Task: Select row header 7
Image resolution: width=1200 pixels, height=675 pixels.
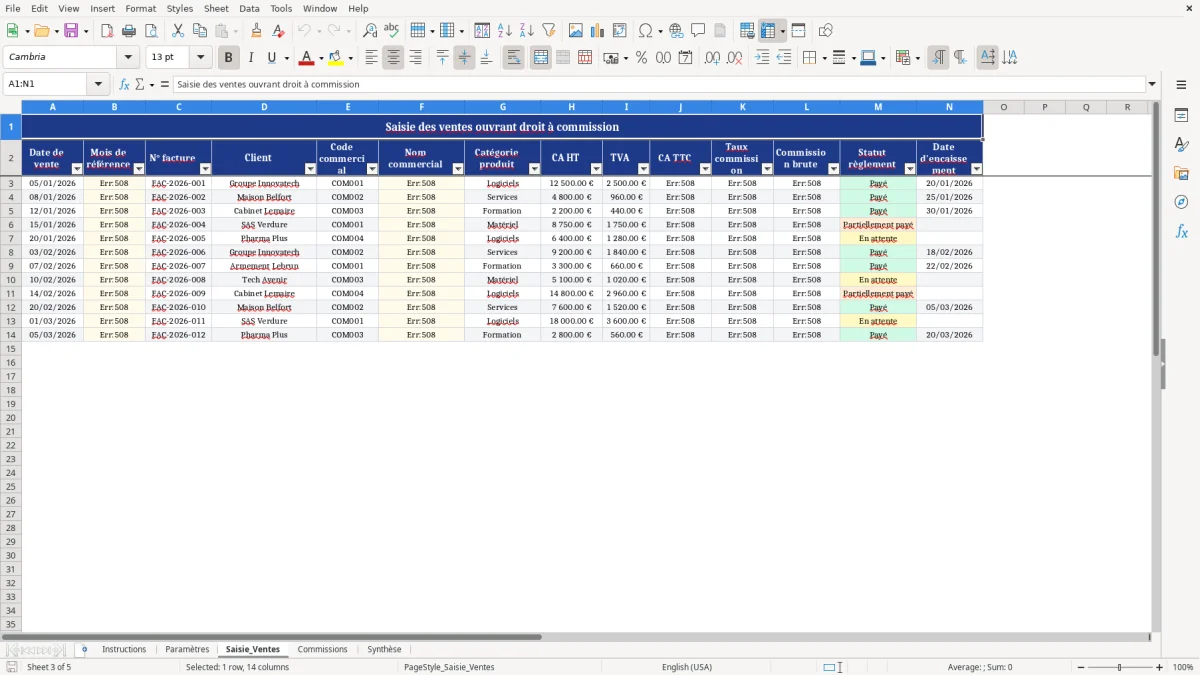Action: click(x=11, y=238)
